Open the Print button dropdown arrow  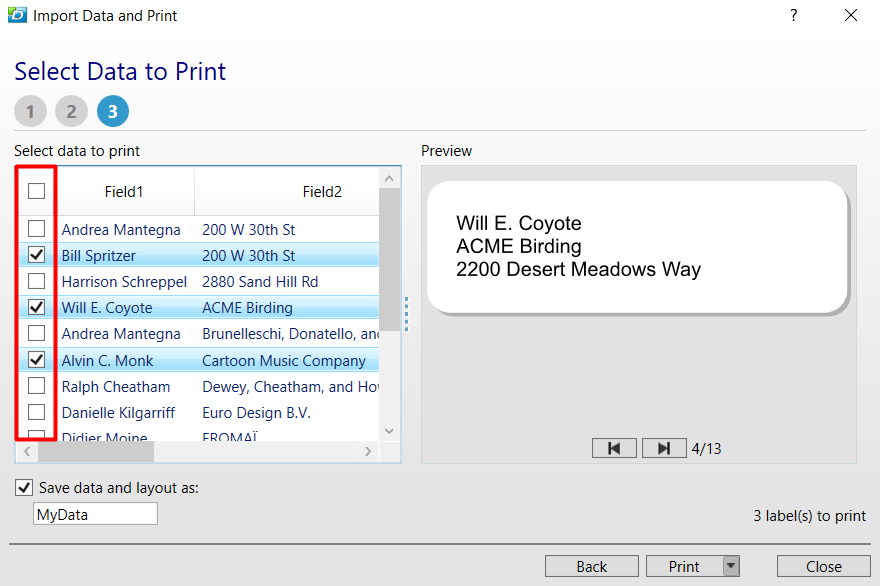729,565
